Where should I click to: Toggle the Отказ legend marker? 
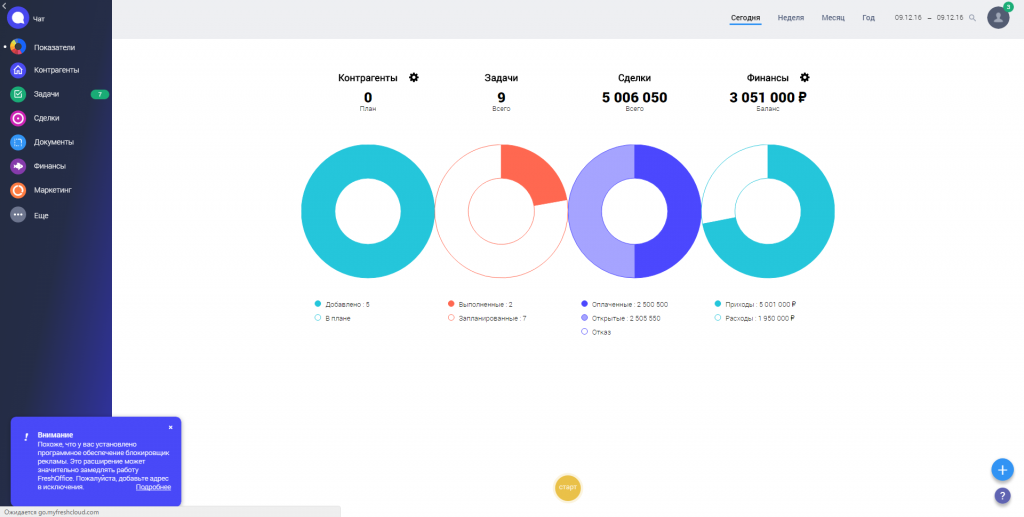[x=584, y=332]
